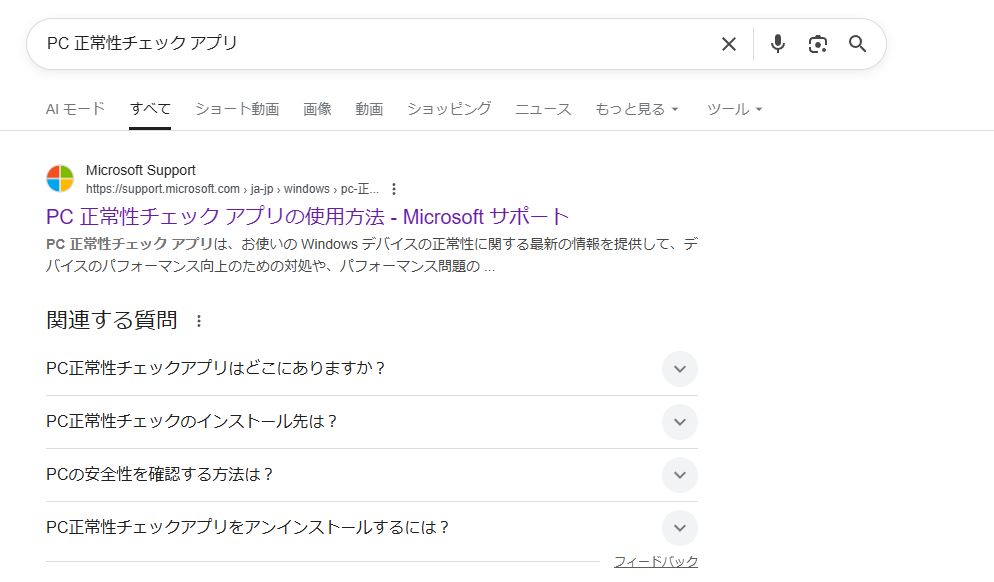Expand question PCの安全性を確認する方法は？
Viewport: 994px width, 582px height.
[x=679, y=475]
